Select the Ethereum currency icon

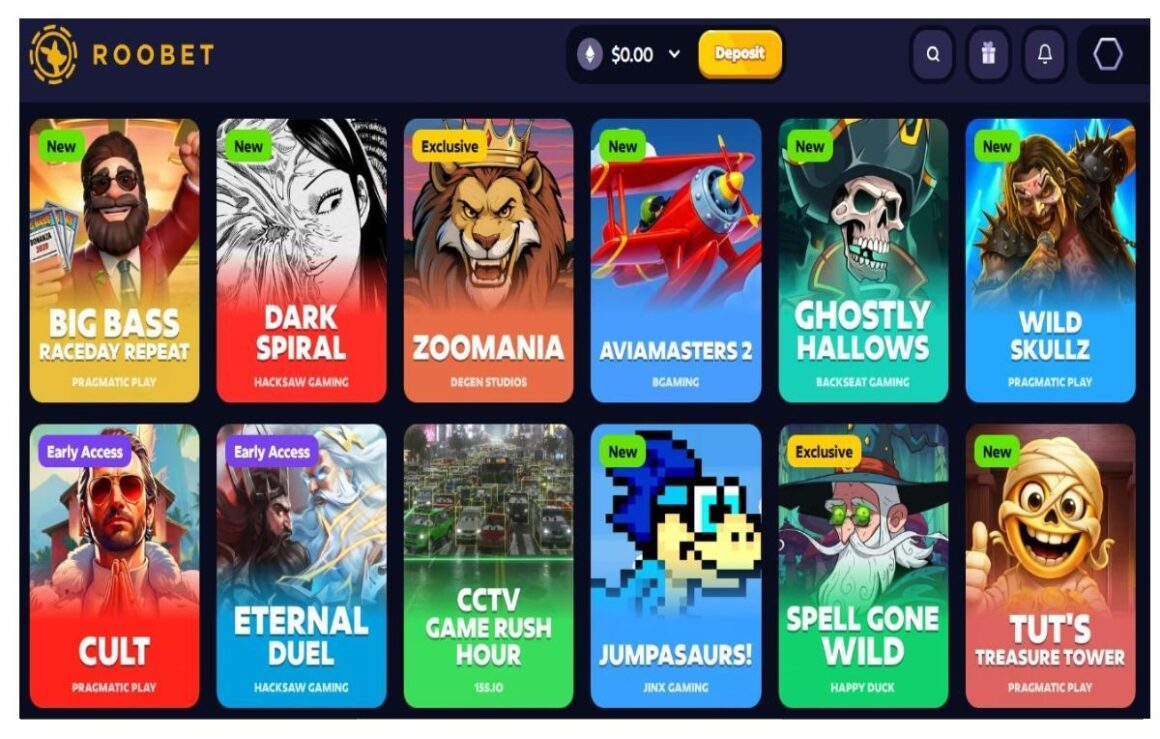tap(590, 54)
